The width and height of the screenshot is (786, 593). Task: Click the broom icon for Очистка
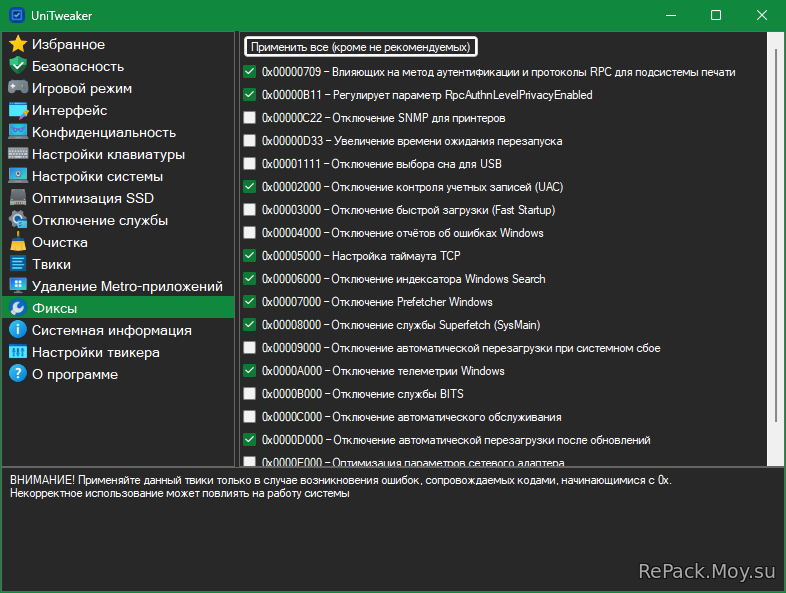coord(17,242)
